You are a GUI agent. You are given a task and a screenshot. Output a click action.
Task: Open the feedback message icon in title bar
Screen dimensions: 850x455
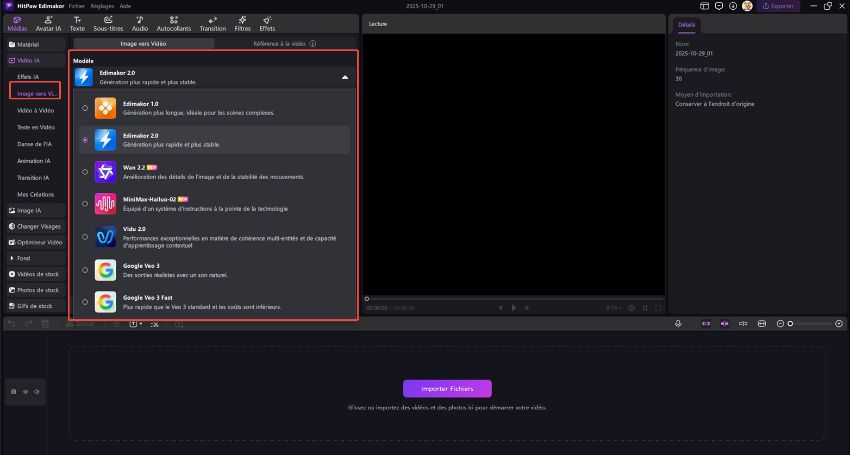coord(719,6)
